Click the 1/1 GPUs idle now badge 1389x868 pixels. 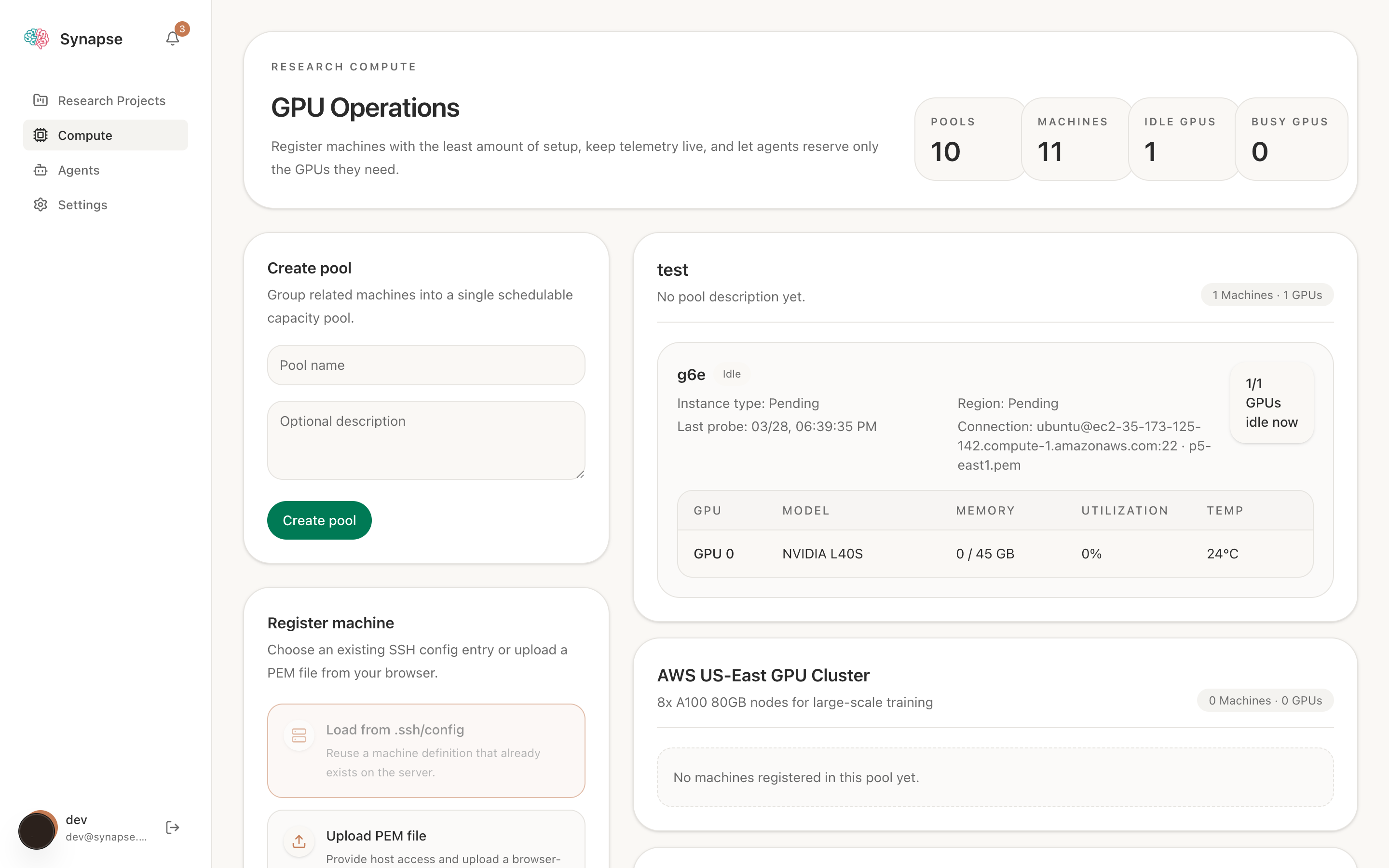coord(1271,403)
